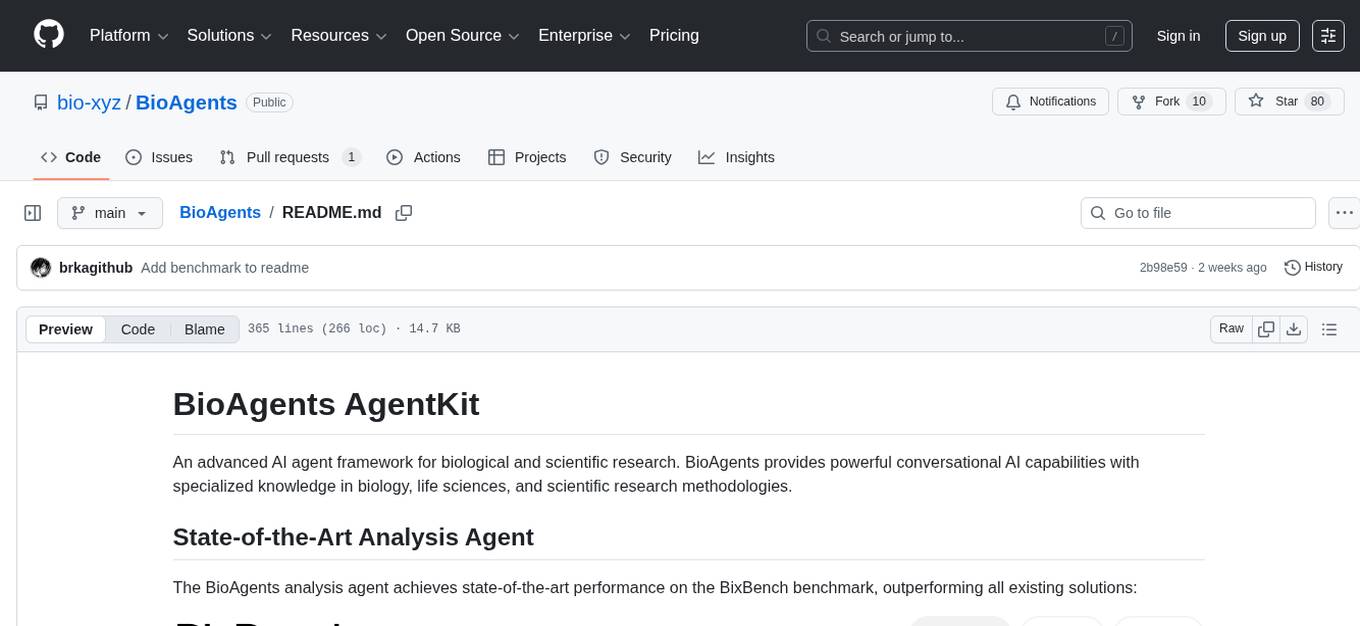Switch to the Code view of README
This screenshot has width=1360, height=626.
[x=137, y=329]
